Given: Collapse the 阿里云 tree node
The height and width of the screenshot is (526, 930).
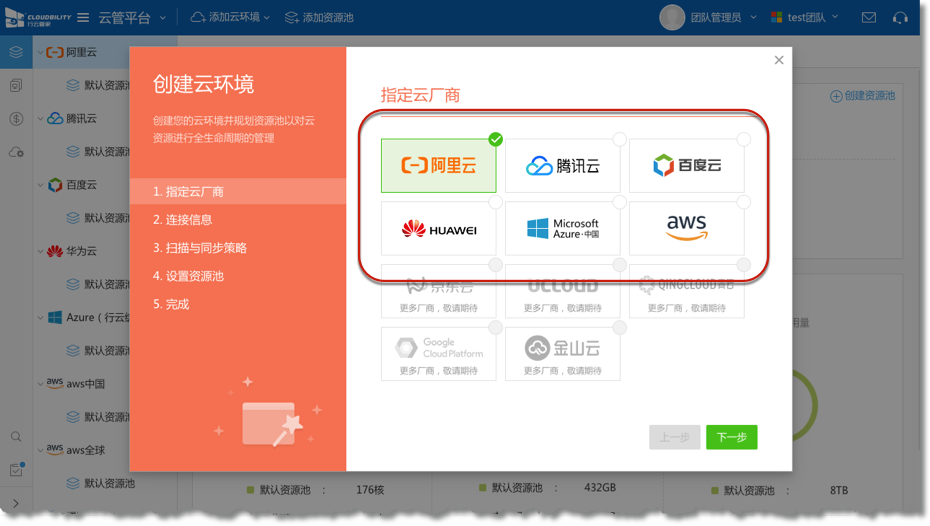Looking at the screenshot, I should click(x=40, y=52).
